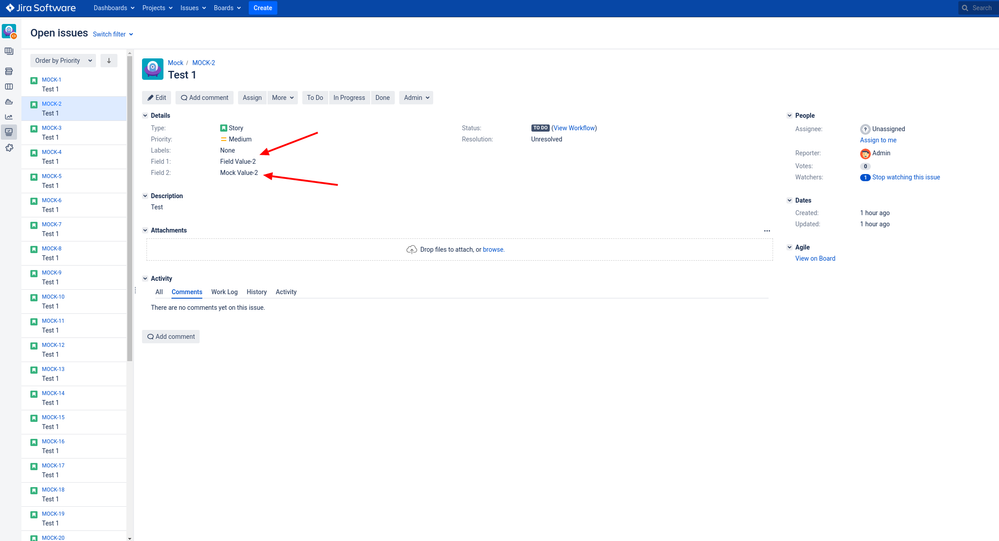Switch to the All activity tab
The image size is (999, 541).
[159, 292]
